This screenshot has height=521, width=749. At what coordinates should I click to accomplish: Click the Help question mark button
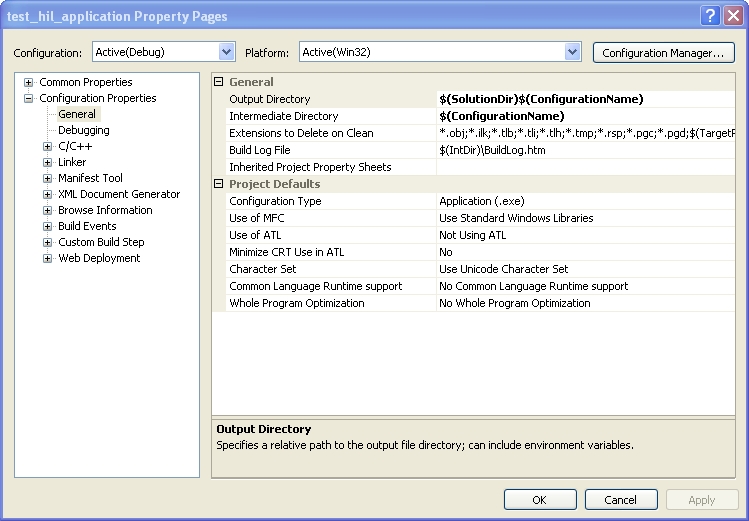[x=710, y=16]
